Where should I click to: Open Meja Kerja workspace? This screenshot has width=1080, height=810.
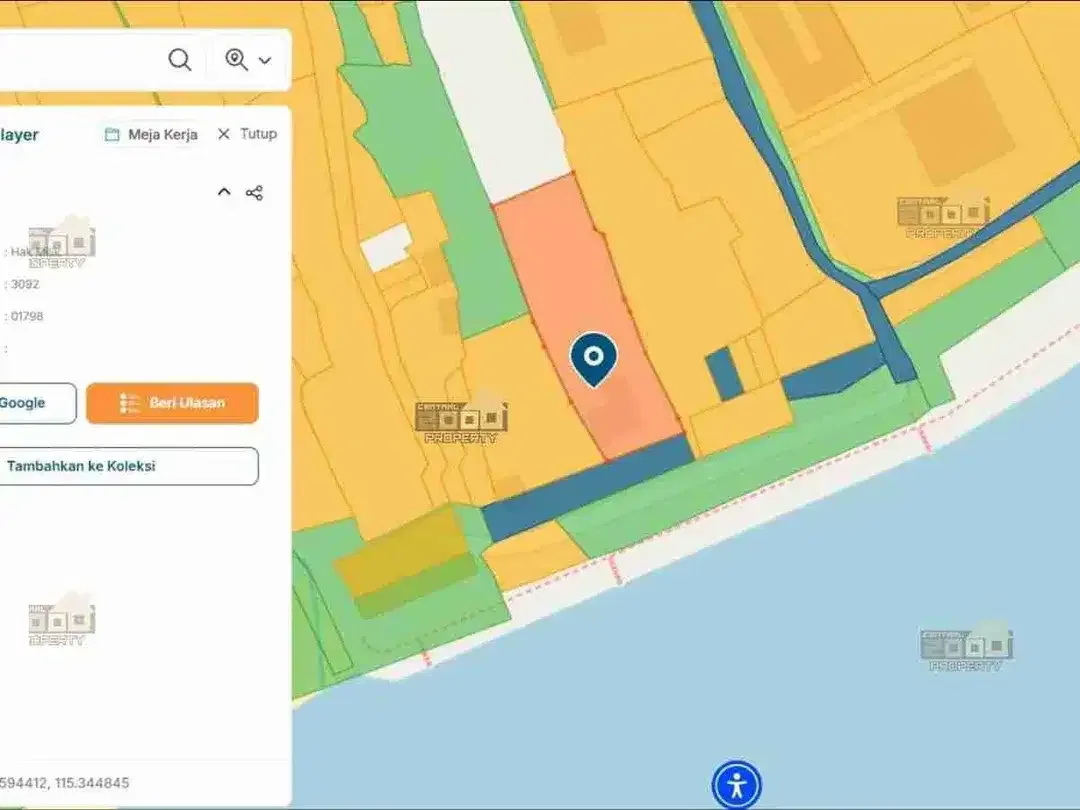(151, 134)
